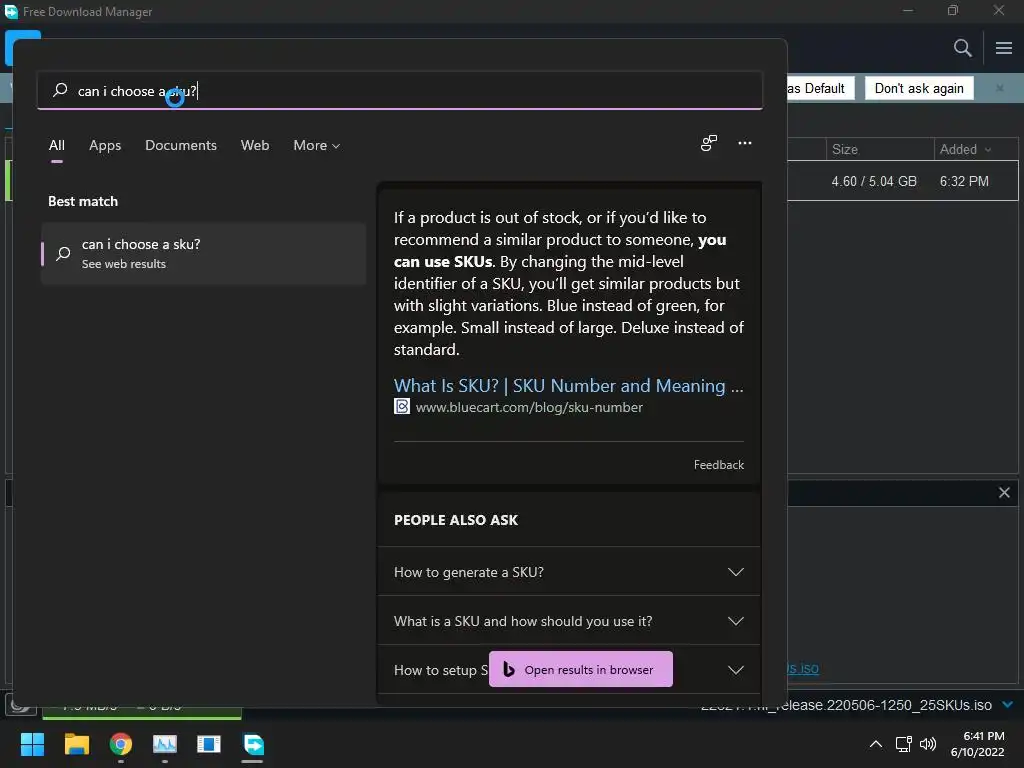Image resolution: width=1024 pixels, height=768 pixels.
Task: Open the blue window taskbar app
Action: [208, 744]
